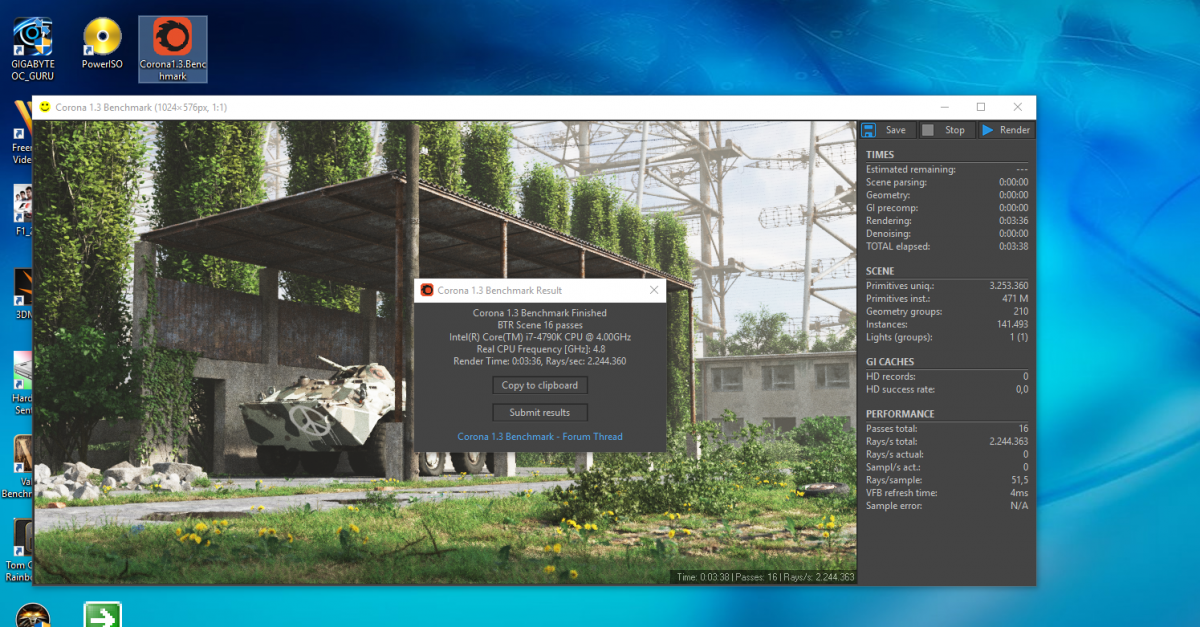The width and height of the screenshot is (1200, 627).
Task: Select the 3DM desktop shortcut behind the window
Action: pos(24,293)
